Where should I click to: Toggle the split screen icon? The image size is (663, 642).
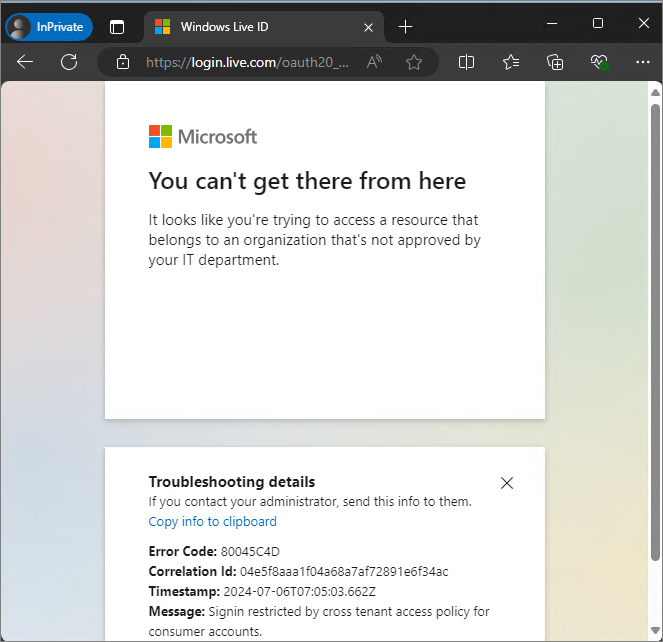tap(466, 62)
